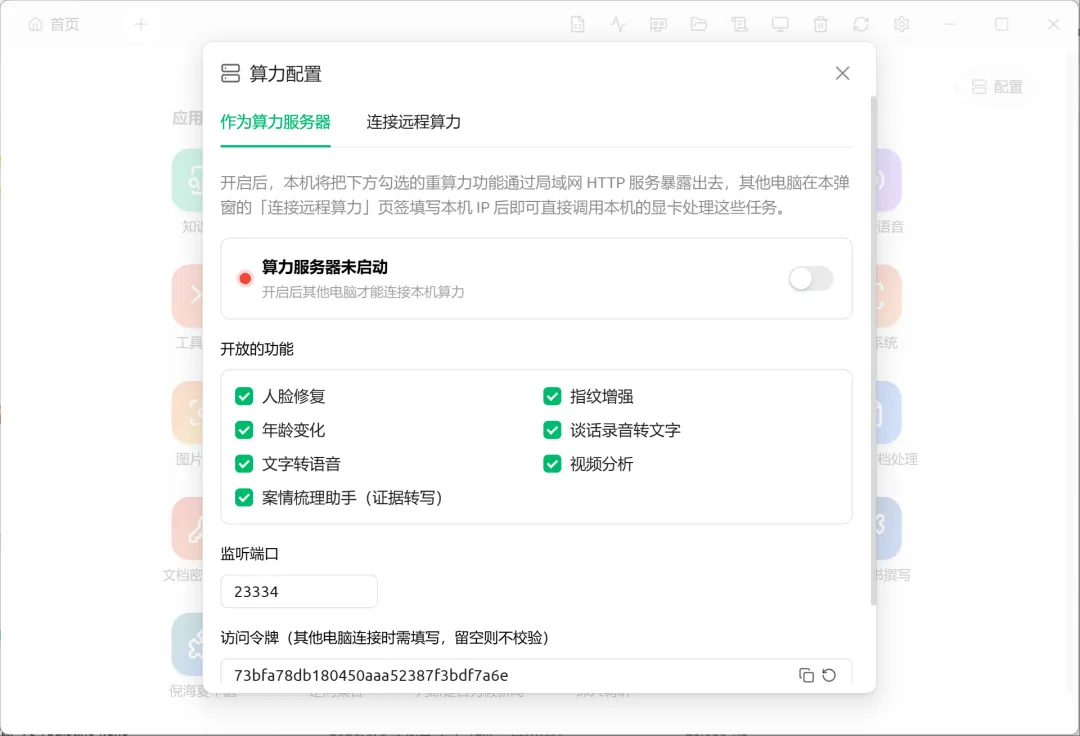
Task: Open the activity pulse monitor icon
Action: [x=618, y=25]
